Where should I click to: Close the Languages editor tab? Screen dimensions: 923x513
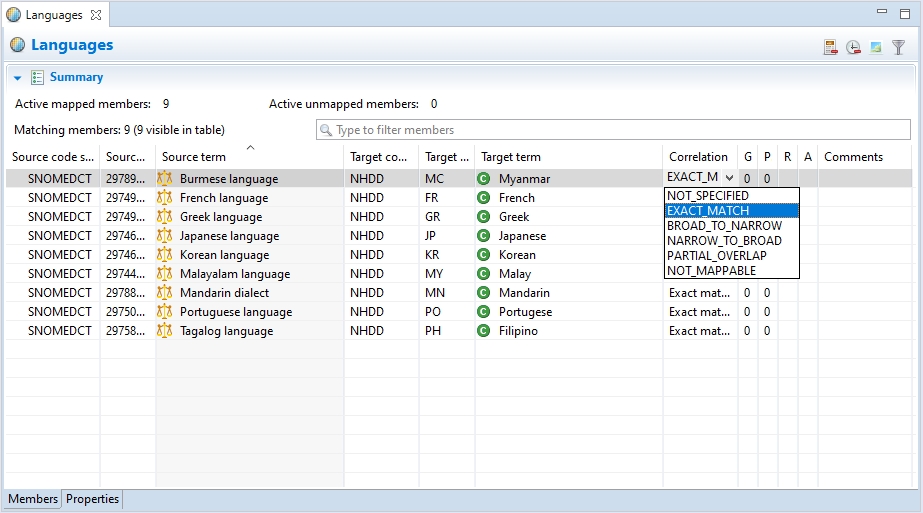click(95, 15)
